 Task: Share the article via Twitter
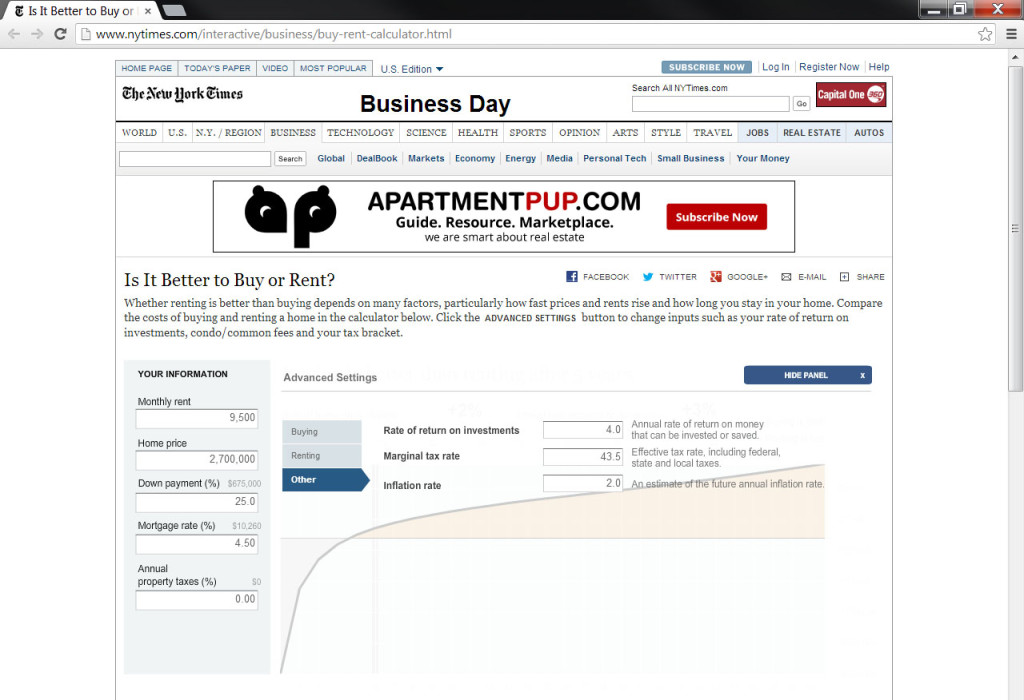670,276
